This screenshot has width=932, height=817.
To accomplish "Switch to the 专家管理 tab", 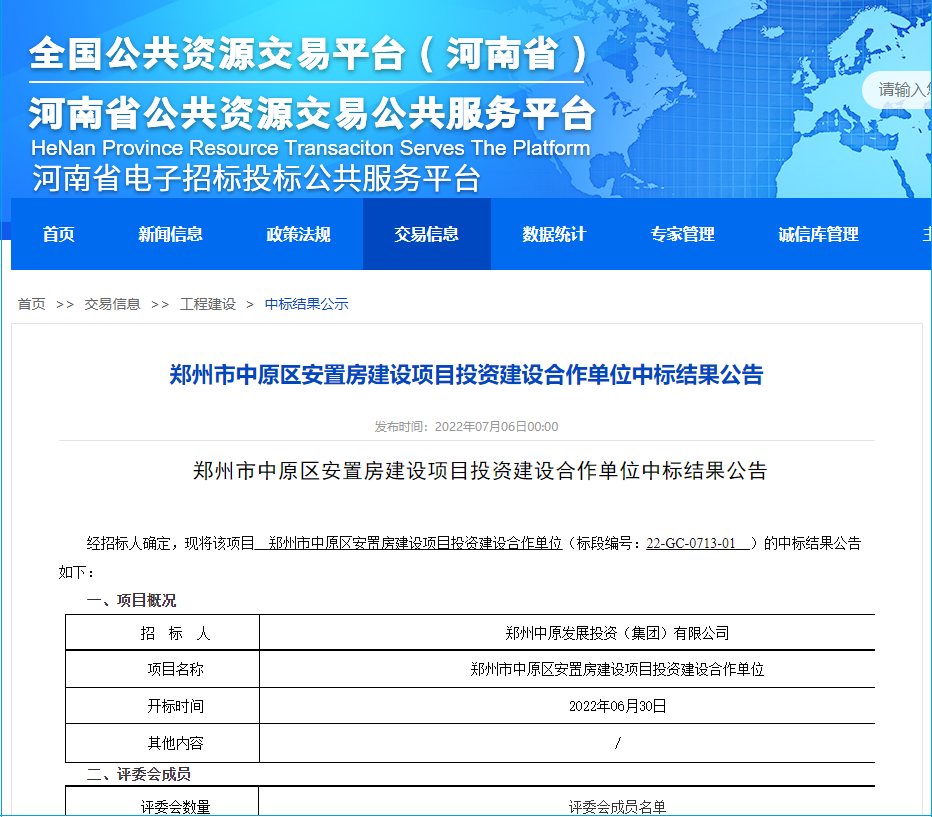I will click(682, 234).
